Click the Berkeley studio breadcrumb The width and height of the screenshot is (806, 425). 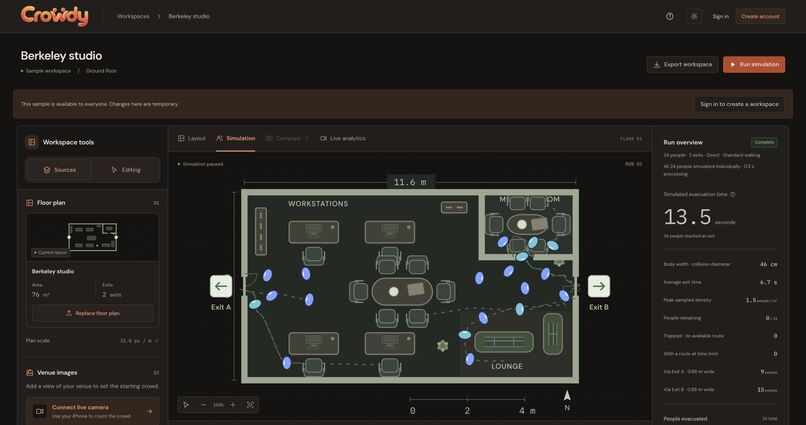189,16
